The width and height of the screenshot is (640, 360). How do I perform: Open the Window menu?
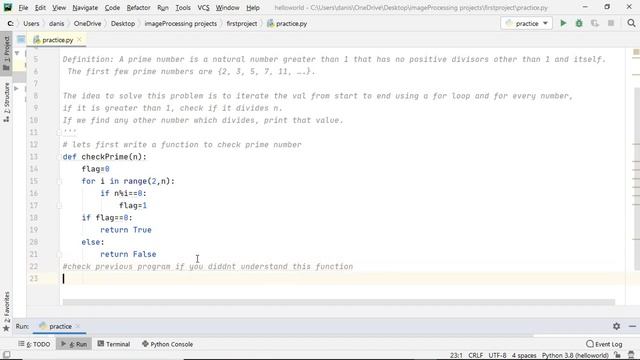tap(227, 7)
